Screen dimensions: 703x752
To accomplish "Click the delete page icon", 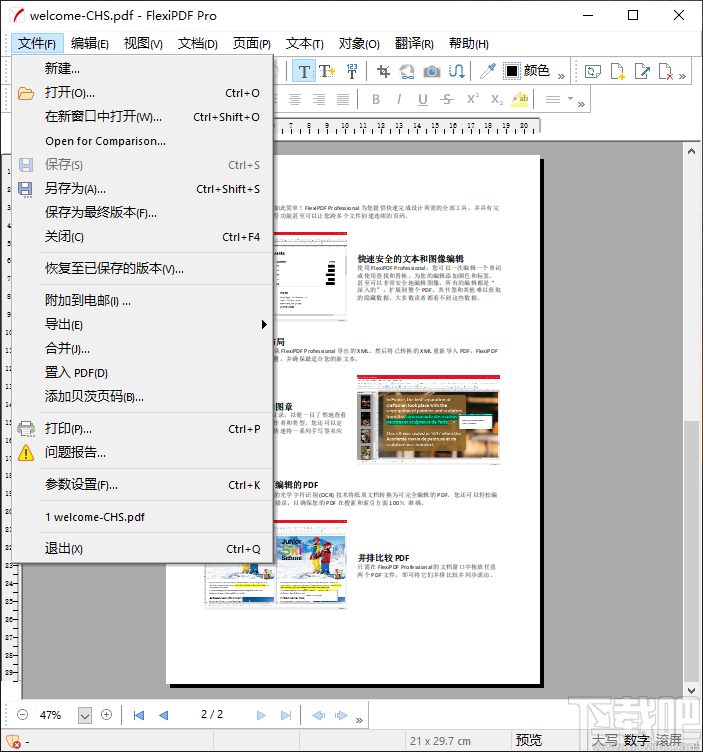I will click(x=666, y=71).
